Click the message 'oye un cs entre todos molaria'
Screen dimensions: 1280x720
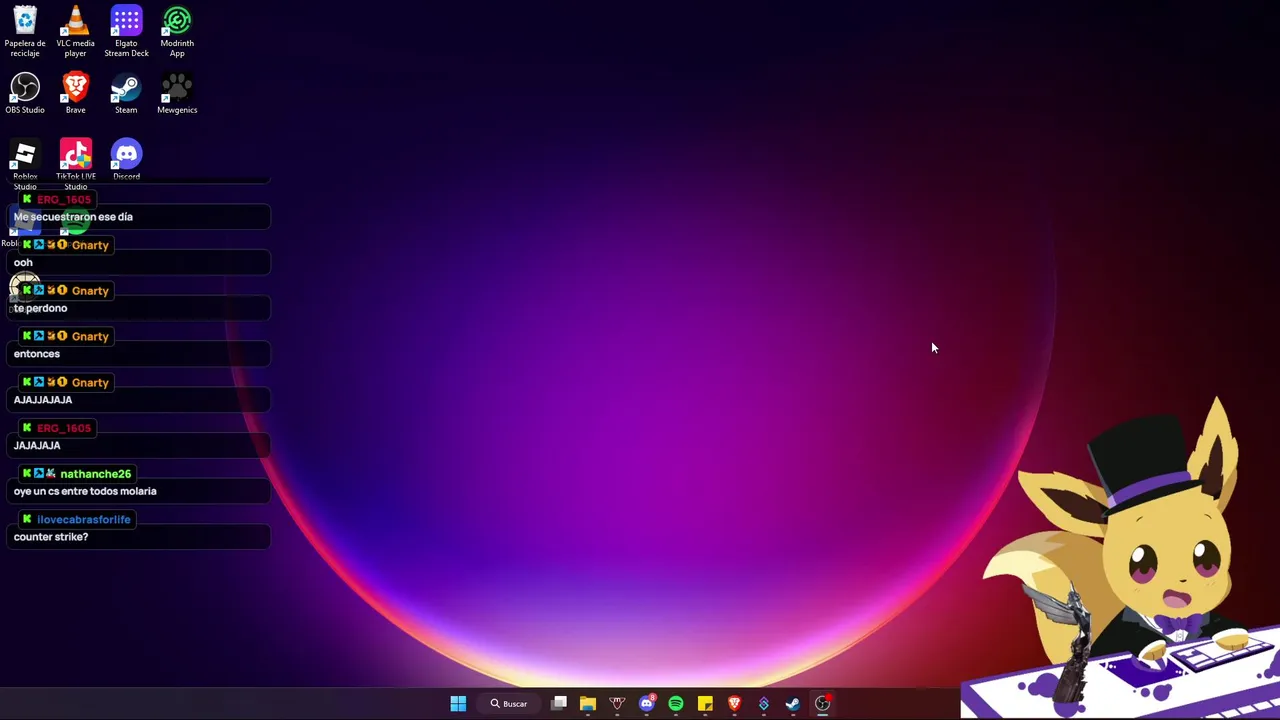click(x=85, y=491)
